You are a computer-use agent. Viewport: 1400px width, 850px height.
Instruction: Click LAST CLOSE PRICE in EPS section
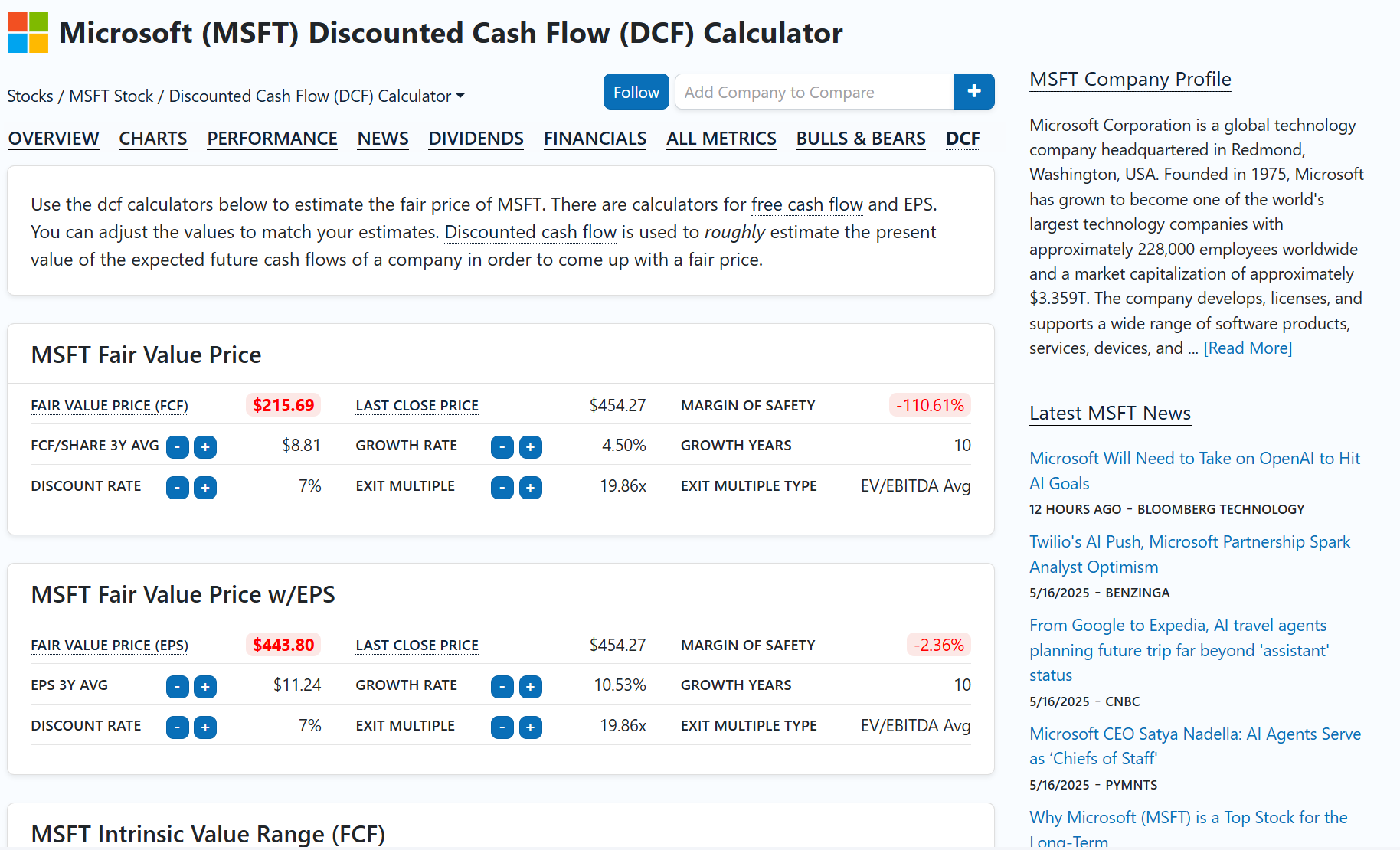(x=417, y=646)
